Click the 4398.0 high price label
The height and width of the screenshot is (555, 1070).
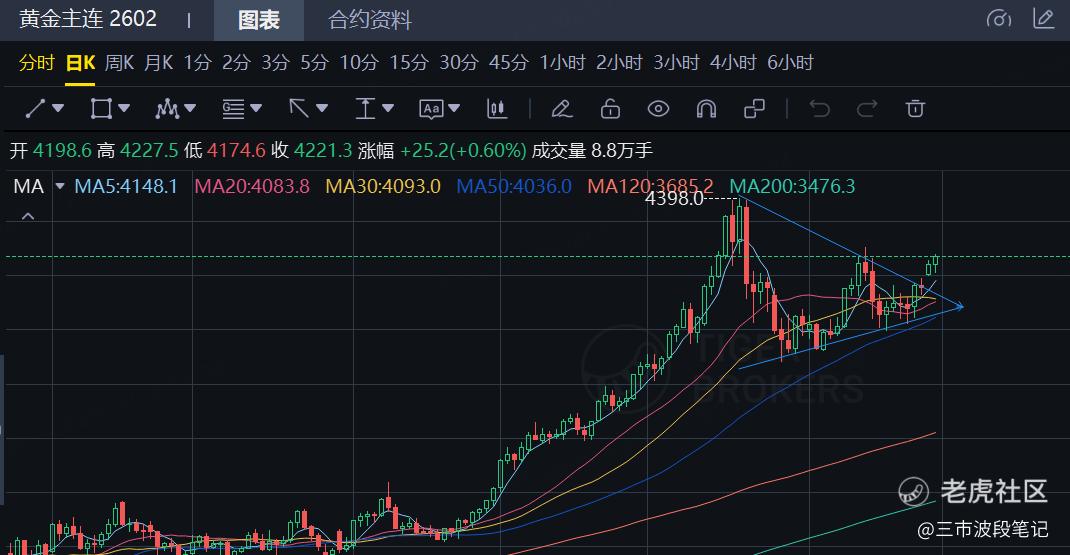[674, 198]
